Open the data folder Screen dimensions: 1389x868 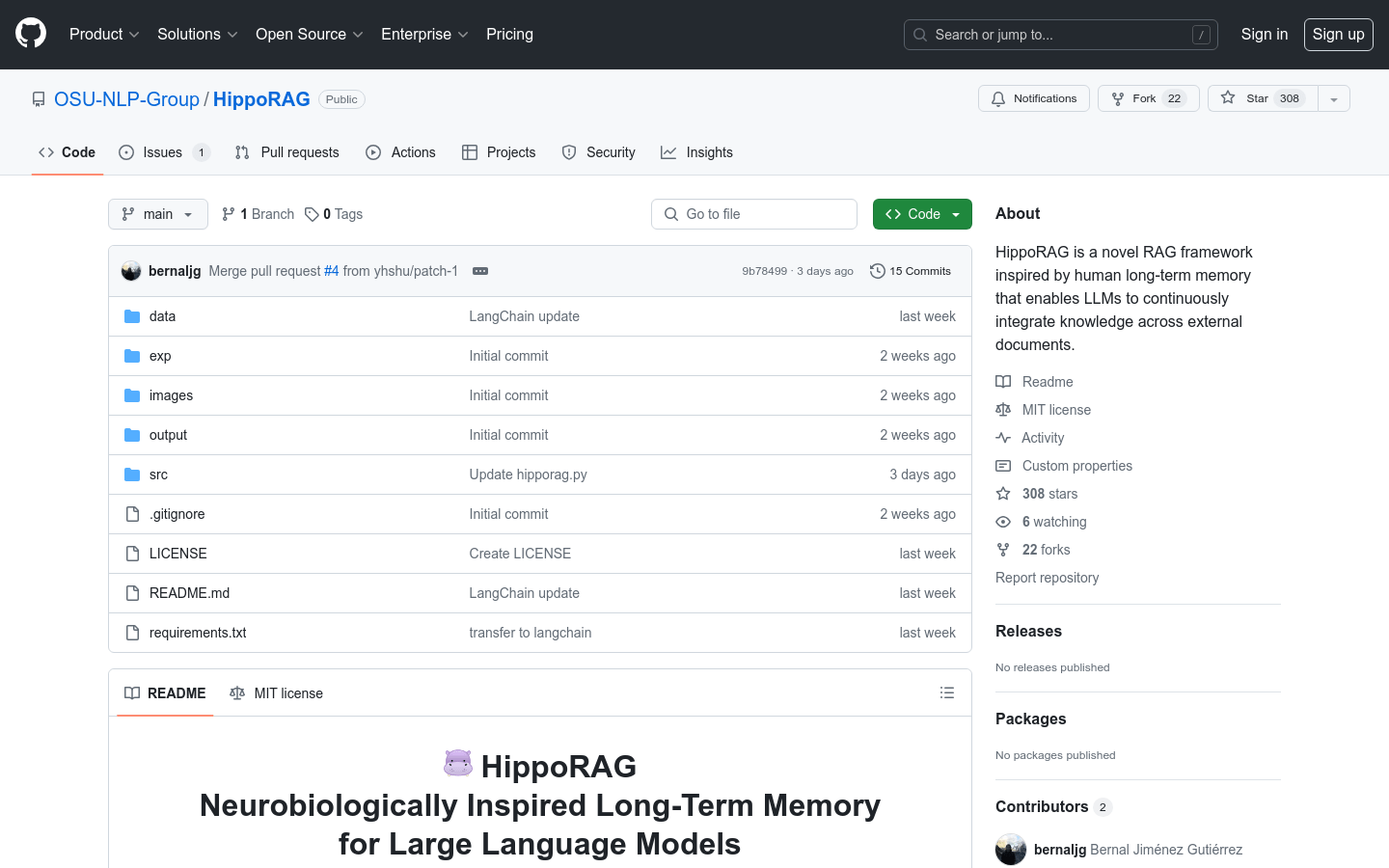pyautogui.click(x=162, y=316)
